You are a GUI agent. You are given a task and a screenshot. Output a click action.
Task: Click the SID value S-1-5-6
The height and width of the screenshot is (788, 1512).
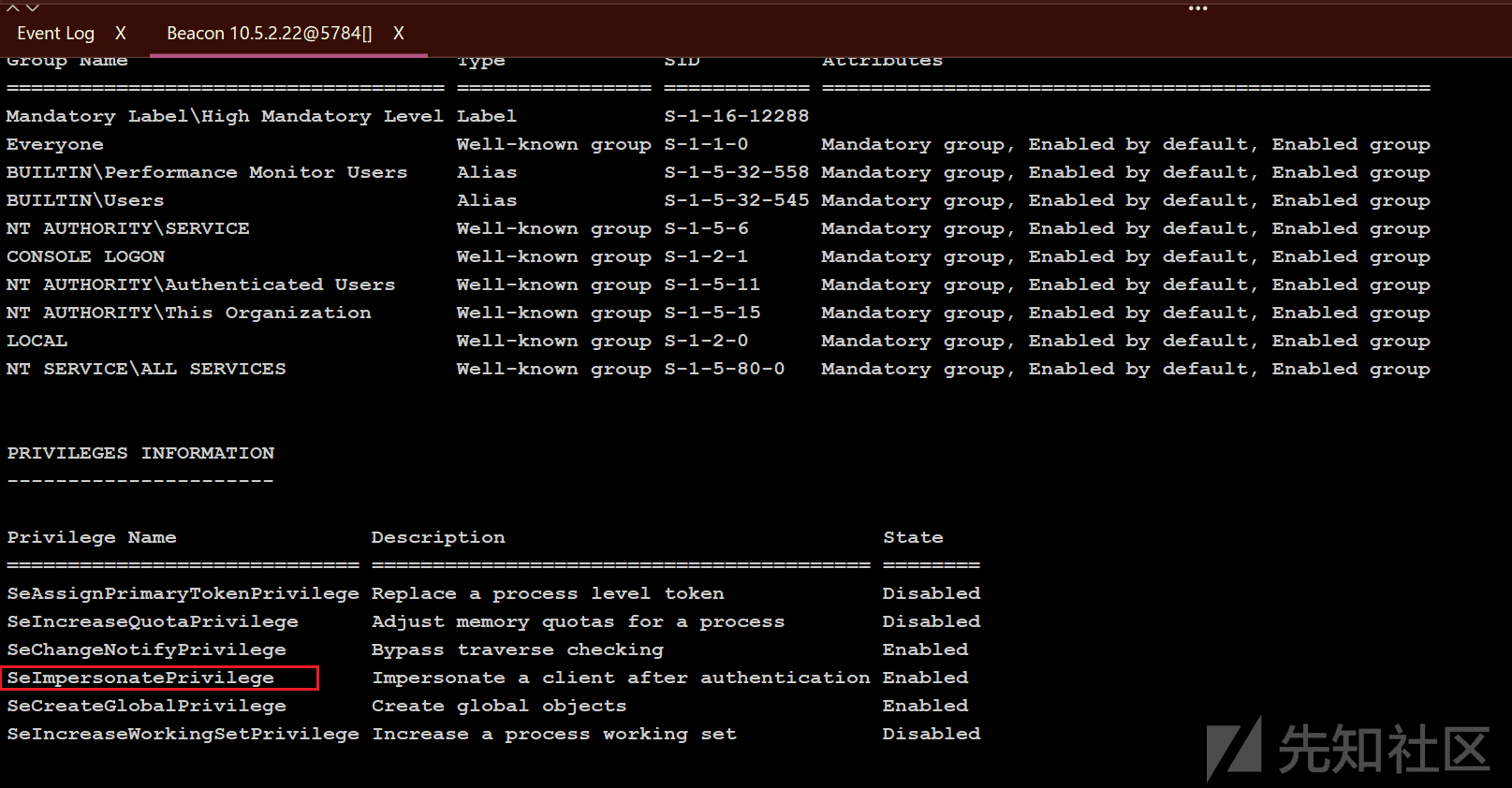point(706,228)
